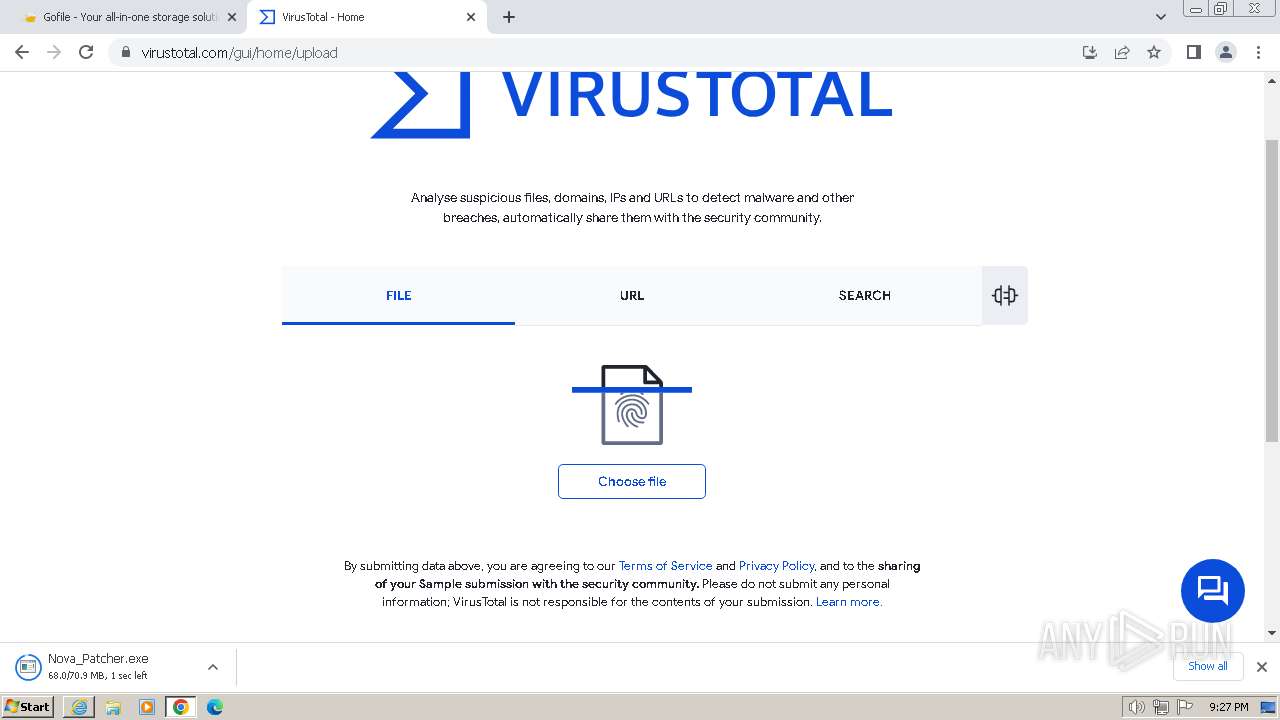1280x720 pixels.
Task: Expand the Nova_Patcher.exe download options chevron
Action: 213,667
